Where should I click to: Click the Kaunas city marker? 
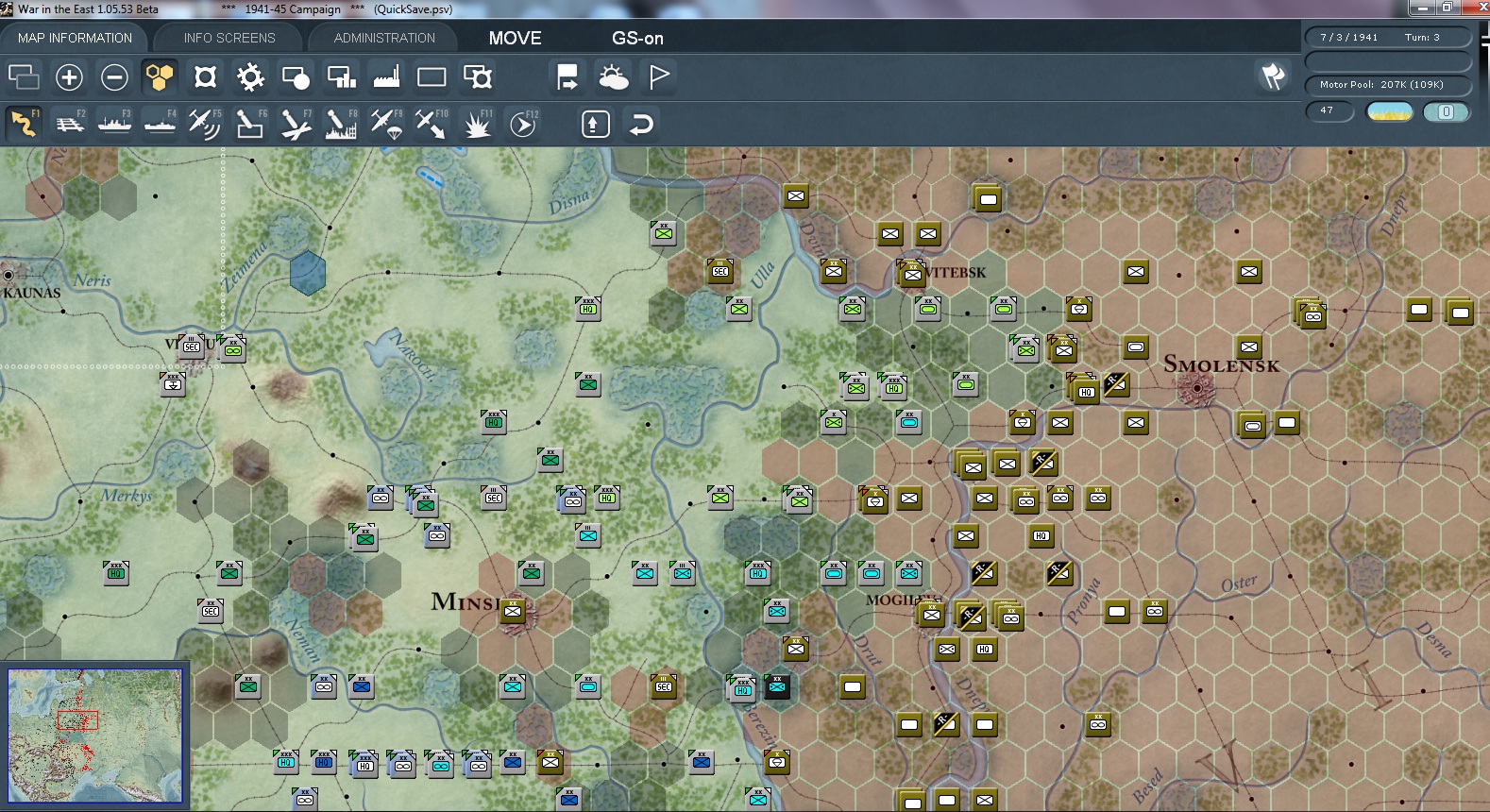(8, 275)
